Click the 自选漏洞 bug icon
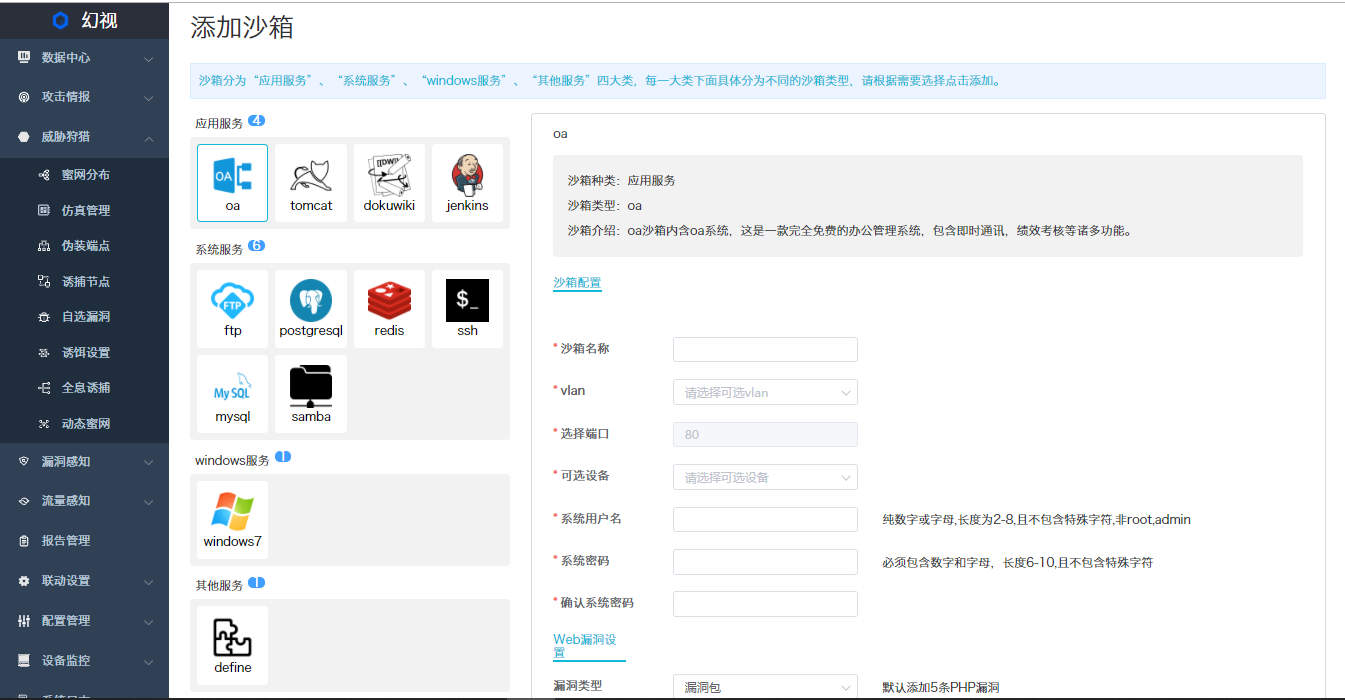1345x700 pixels. 44,317
